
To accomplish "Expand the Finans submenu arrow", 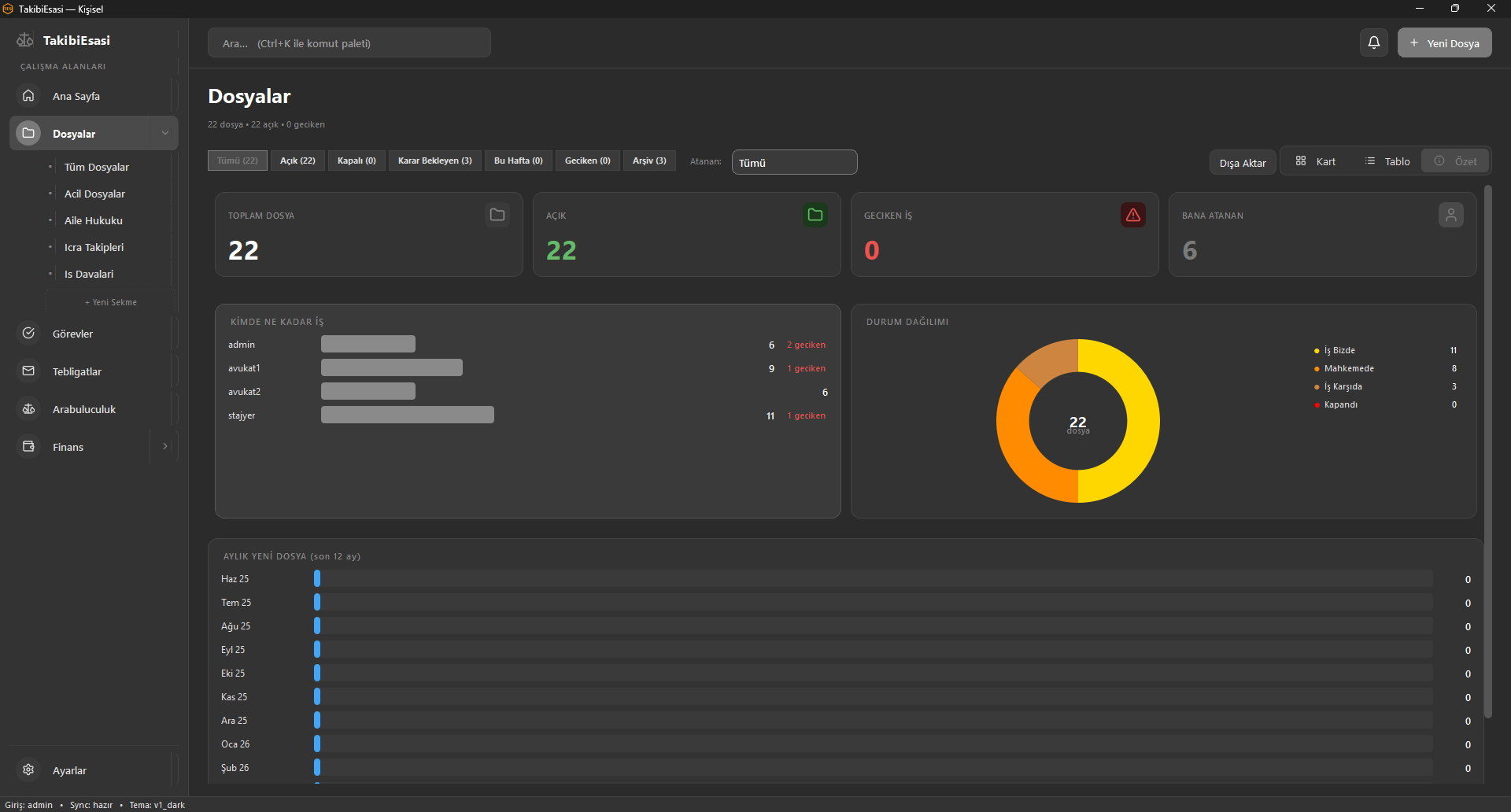I will click(165, 446).
